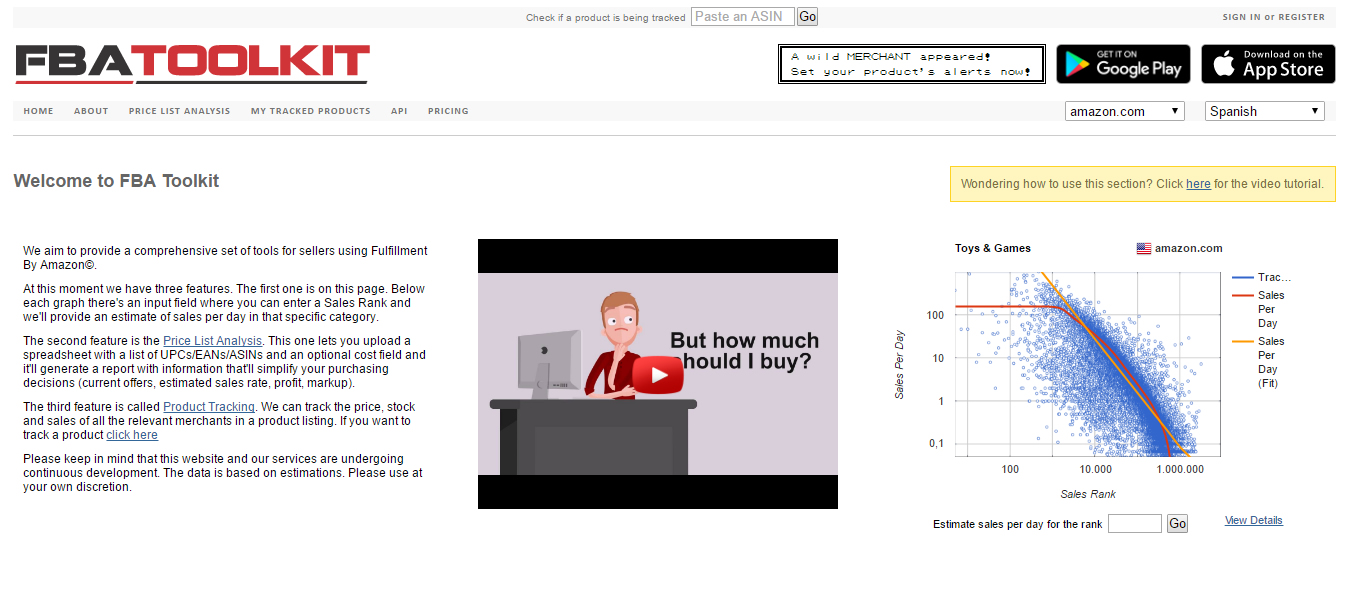
Task: Click the blue Trac… legend swatch
Action: coord(1243,277)
